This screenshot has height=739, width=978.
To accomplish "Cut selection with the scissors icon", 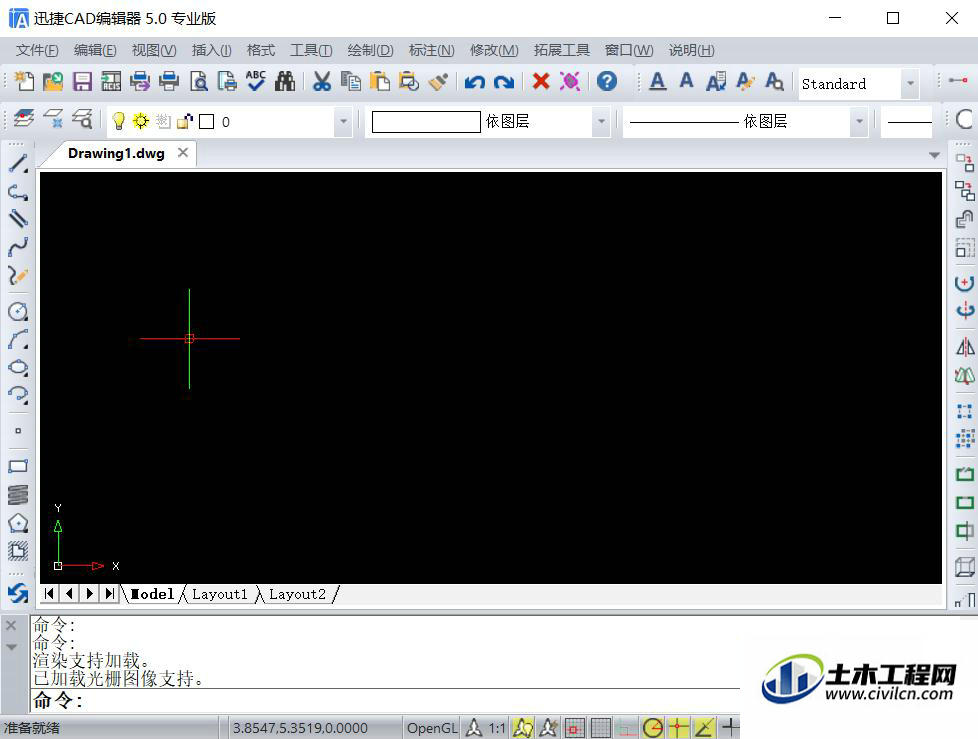I will pyautogui.click(x=322, y=81).
